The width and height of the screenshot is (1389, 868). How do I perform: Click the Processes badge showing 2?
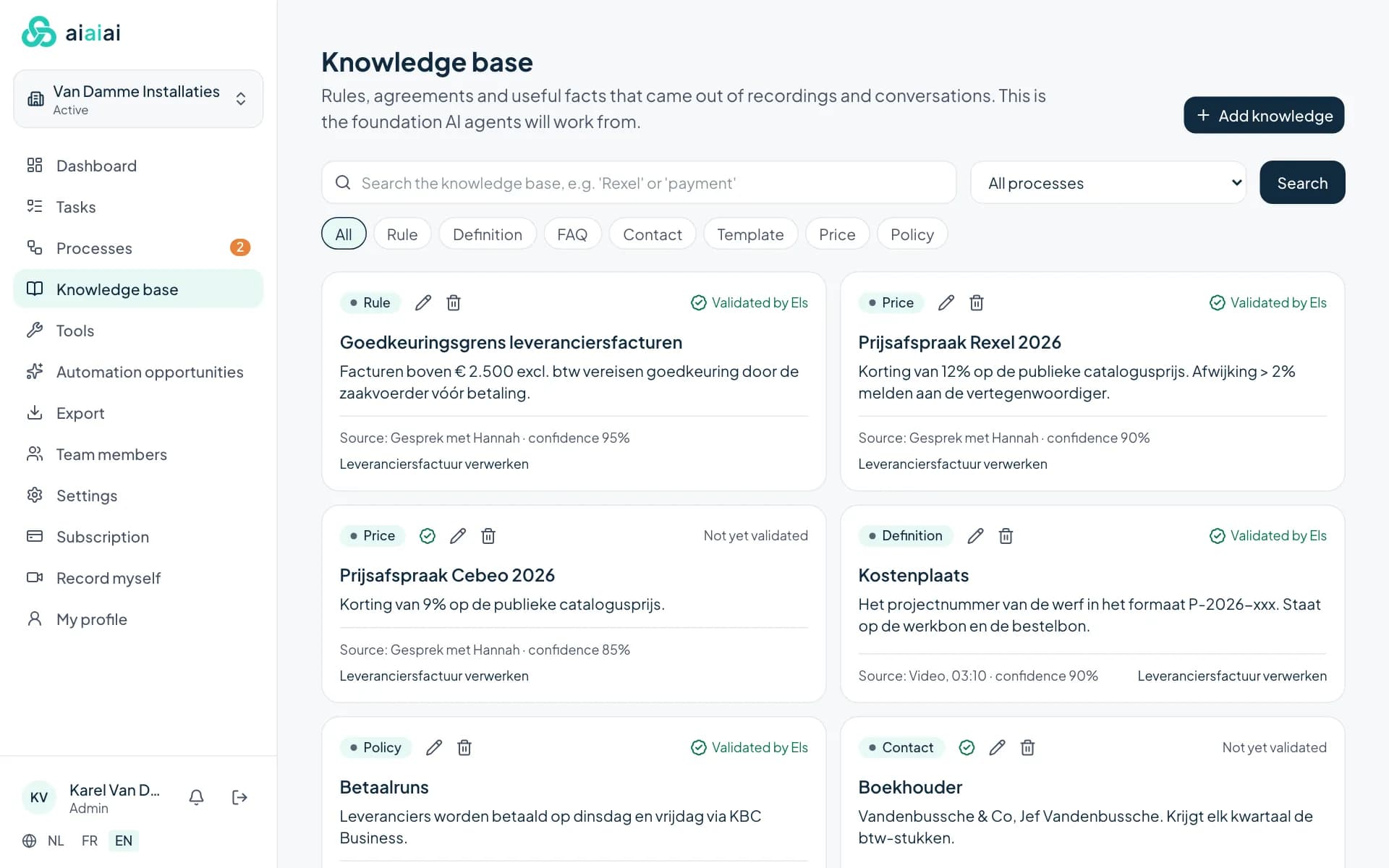point(240,247)
